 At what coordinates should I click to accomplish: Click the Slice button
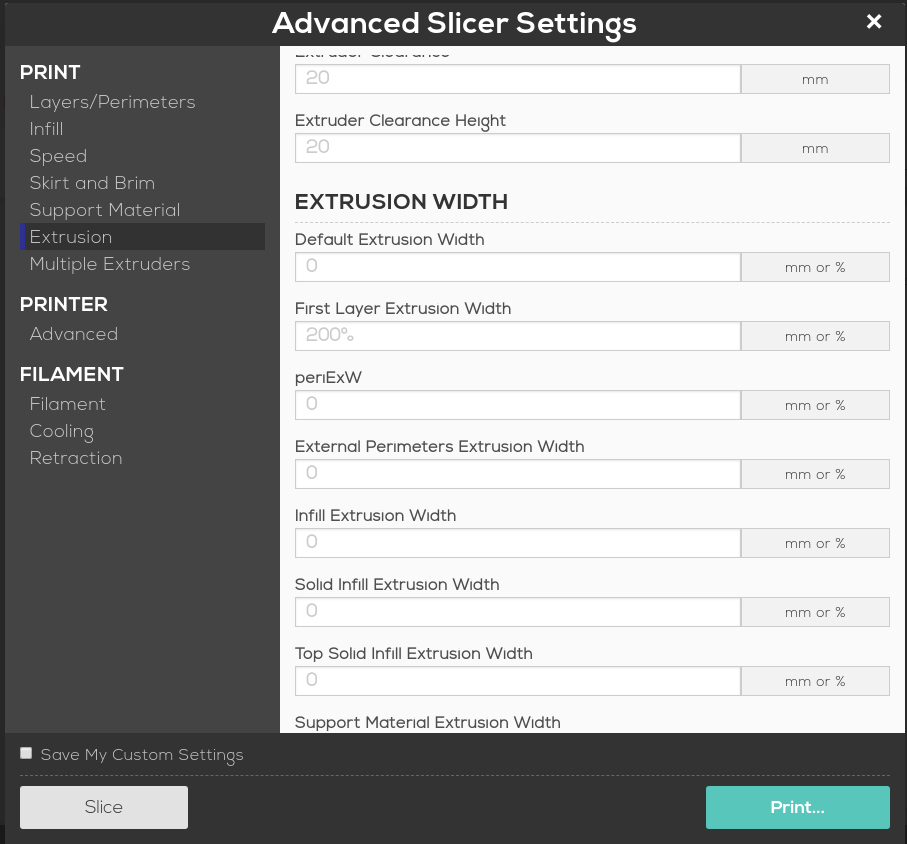104,807
